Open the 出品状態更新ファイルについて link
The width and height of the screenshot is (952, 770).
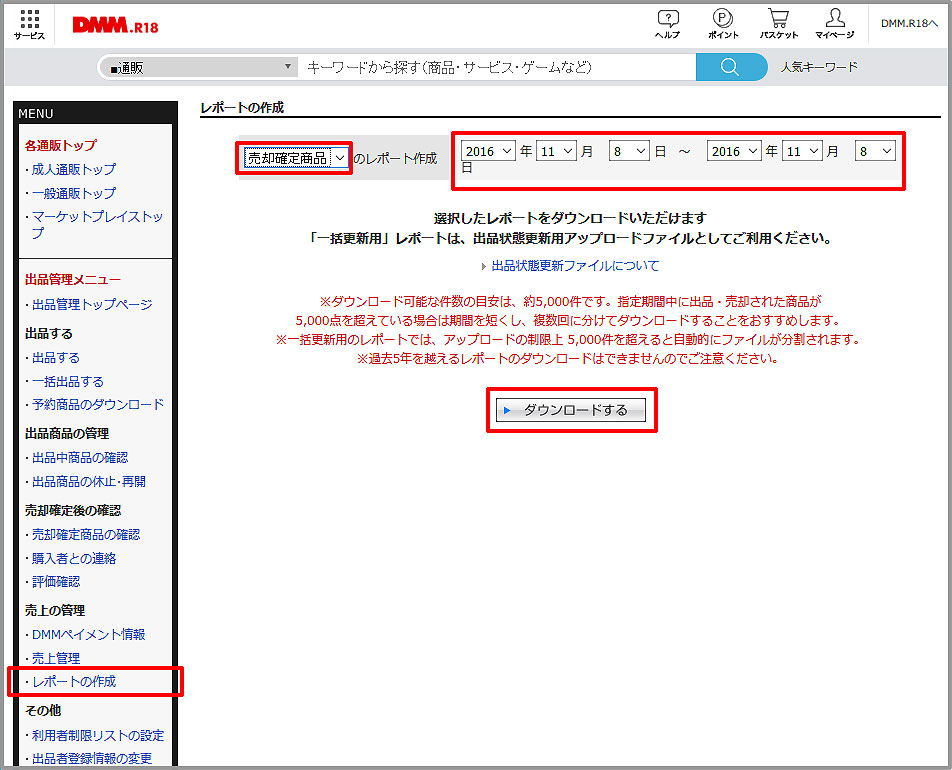click(x=575, y=266)
